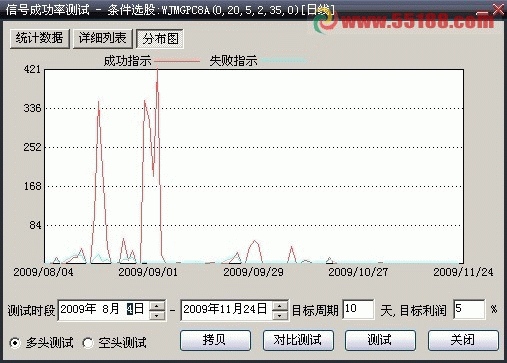The height and width of the screenshot is (363, 507).
Task: Run the 测试 button
Action: 380,340
